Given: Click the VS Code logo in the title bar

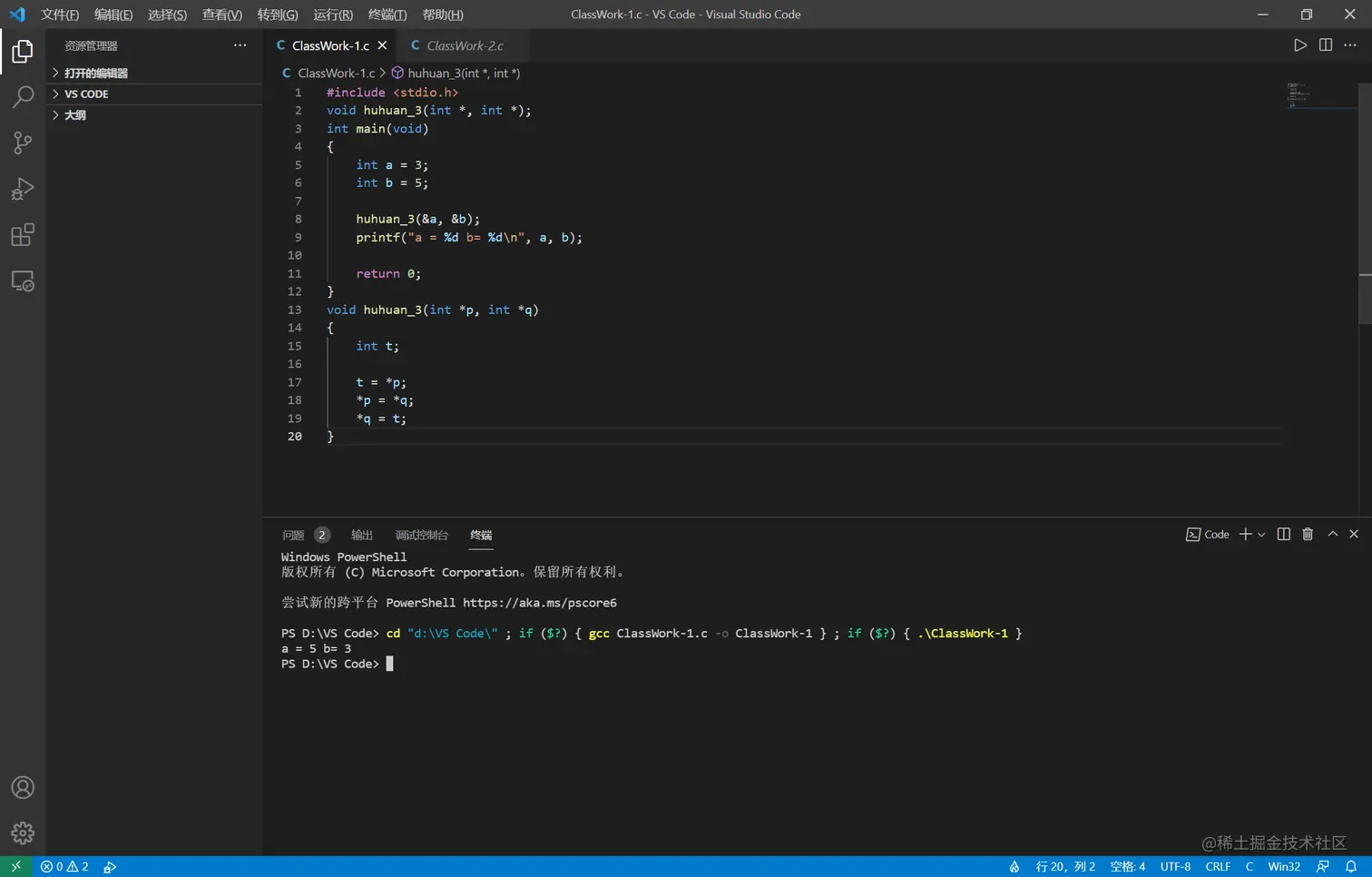Looking at the screenshot, I should tap(17, 15).
